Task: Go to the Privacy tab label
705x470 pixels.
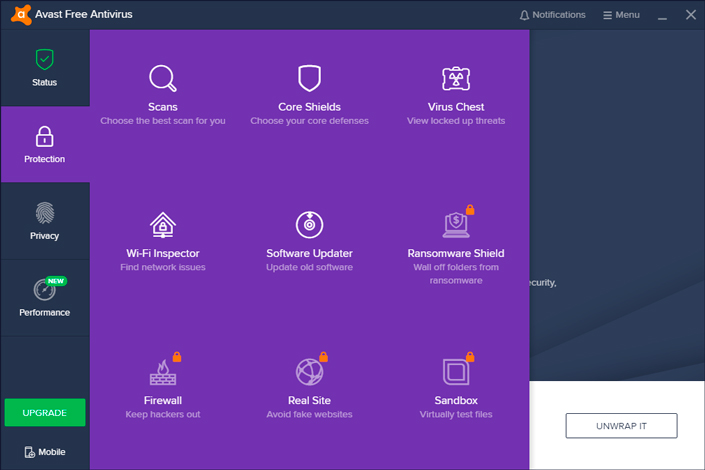Action: coord(45,236)
